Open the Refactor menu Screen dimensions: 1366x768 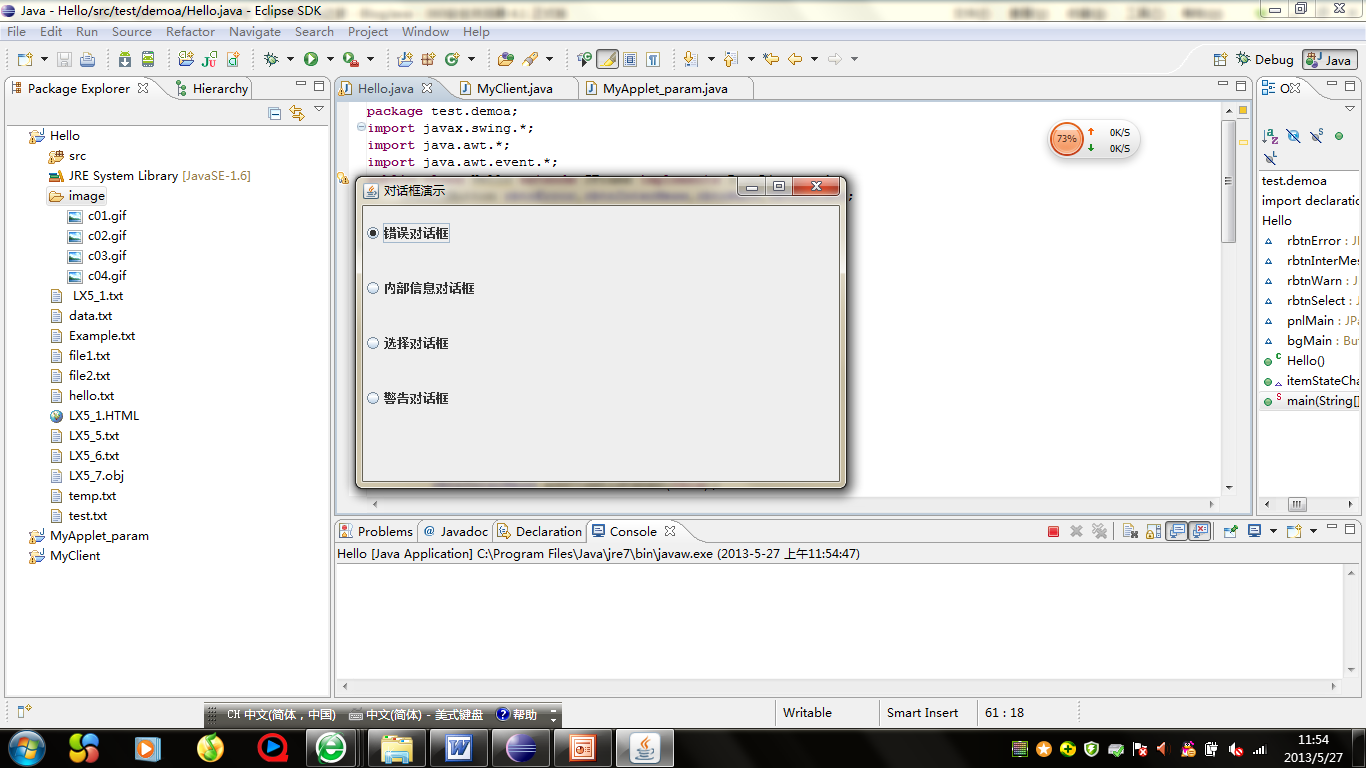coord(190,32)
